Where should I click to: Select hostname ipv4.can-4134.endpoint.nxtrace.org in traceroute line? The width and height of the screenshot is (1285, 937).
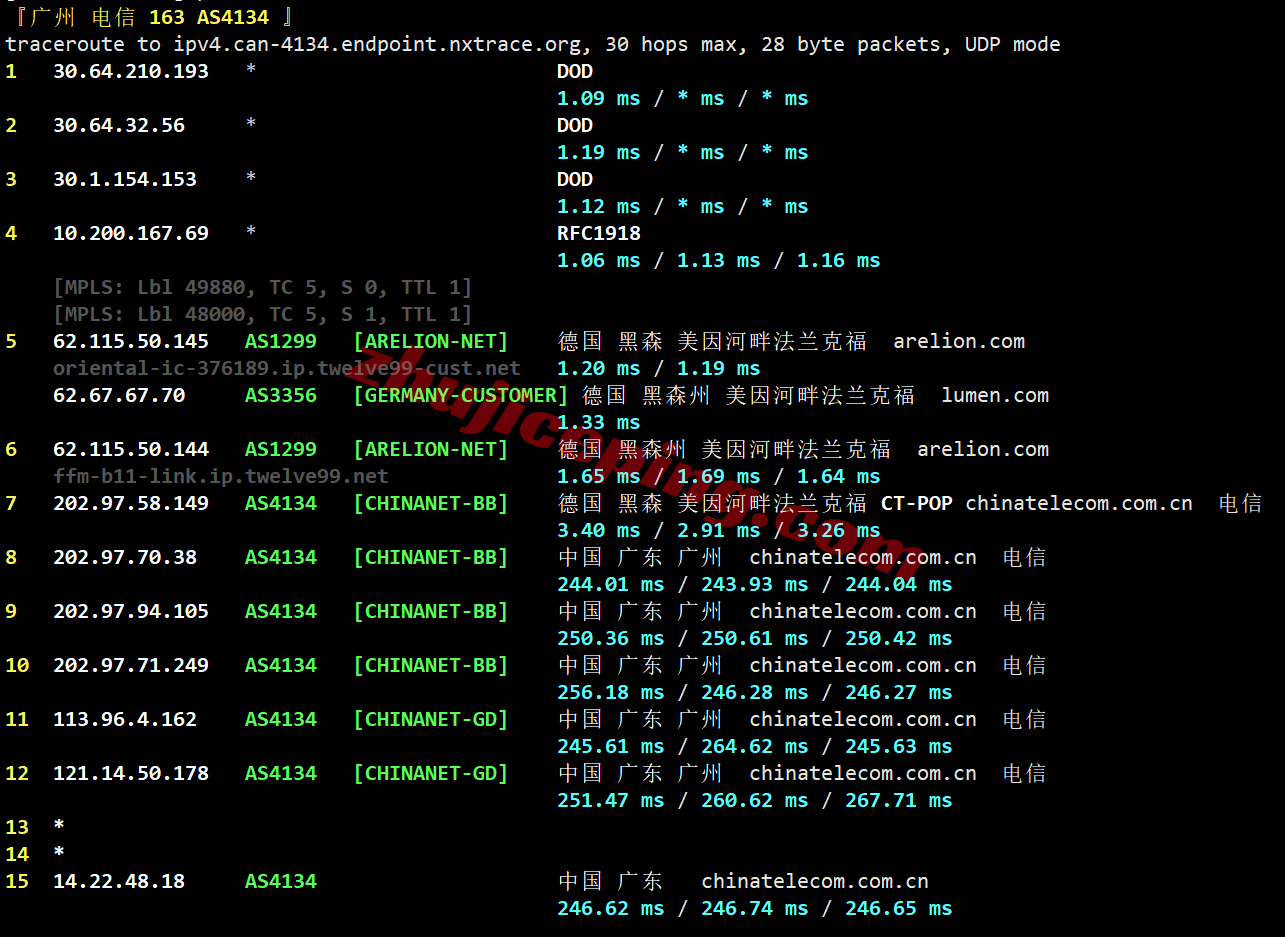379,44
